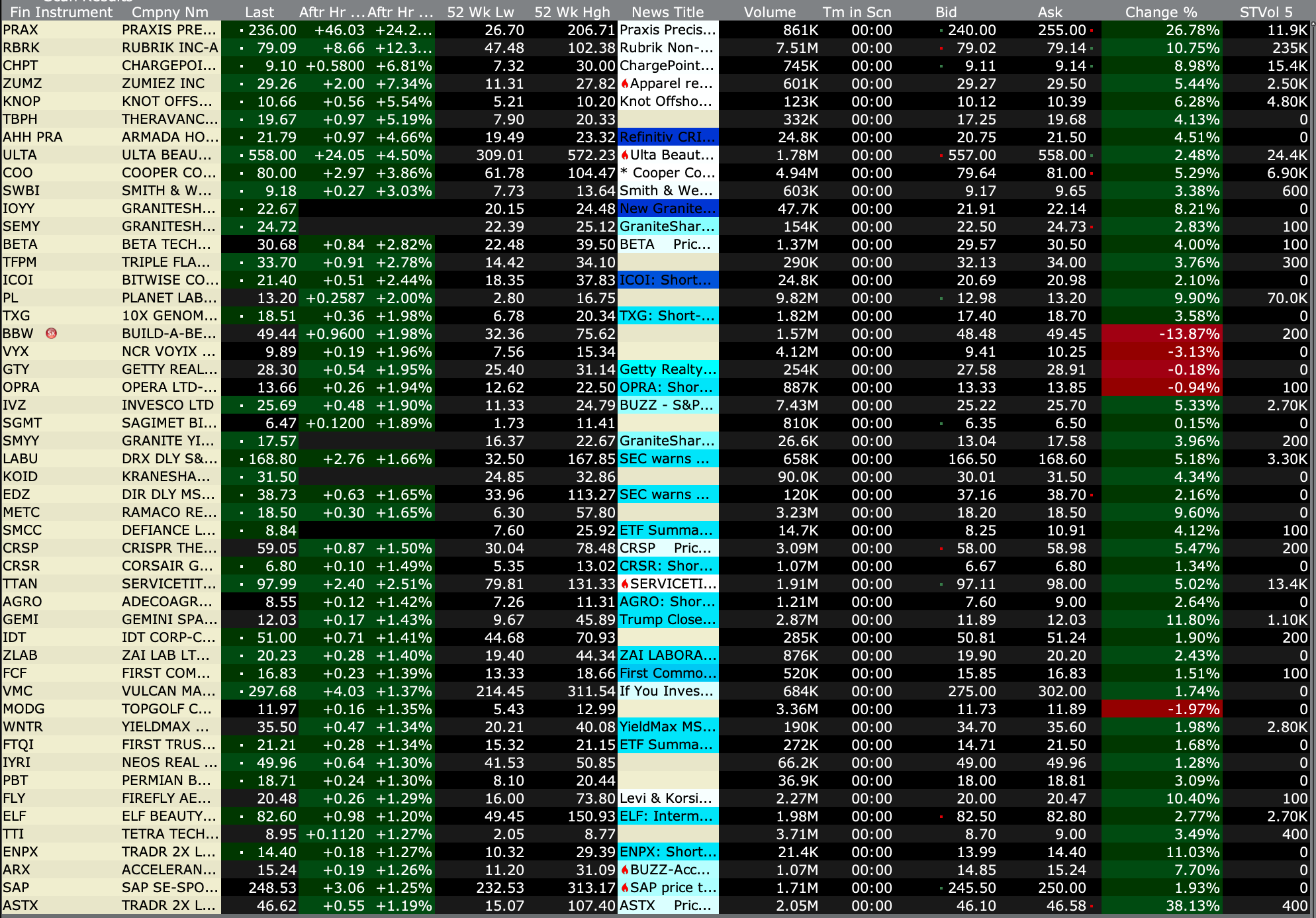This screenshot has height=918, width=1316.
Task: Click the 52 Wk Hgh column header
Action: (x=572, y=12)
